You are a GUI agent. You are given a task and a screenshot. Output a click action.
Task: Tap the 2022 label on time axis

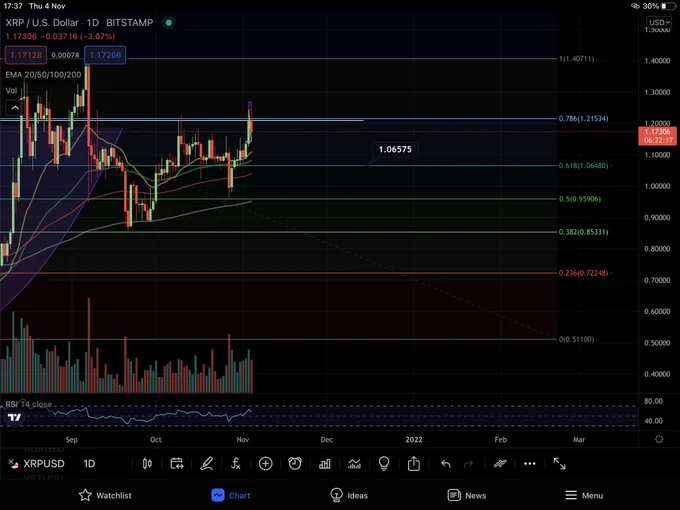point(414,439)
